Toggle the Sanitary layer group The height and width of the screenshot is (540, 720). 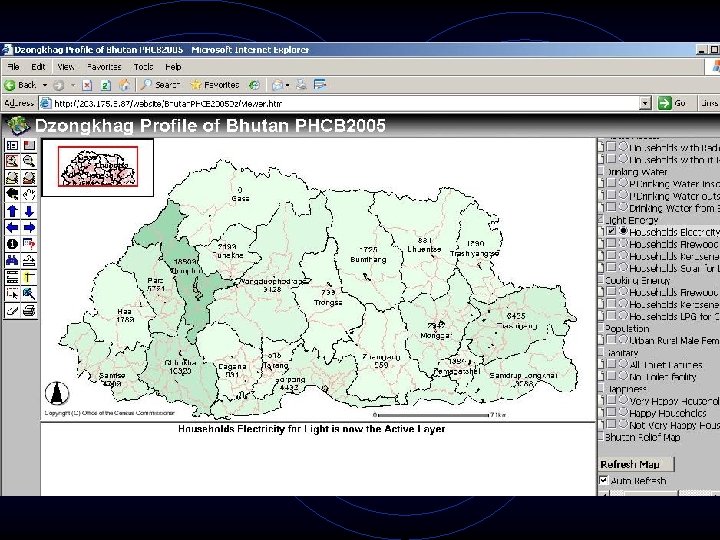pyautogui.click(x=601, y=352)
